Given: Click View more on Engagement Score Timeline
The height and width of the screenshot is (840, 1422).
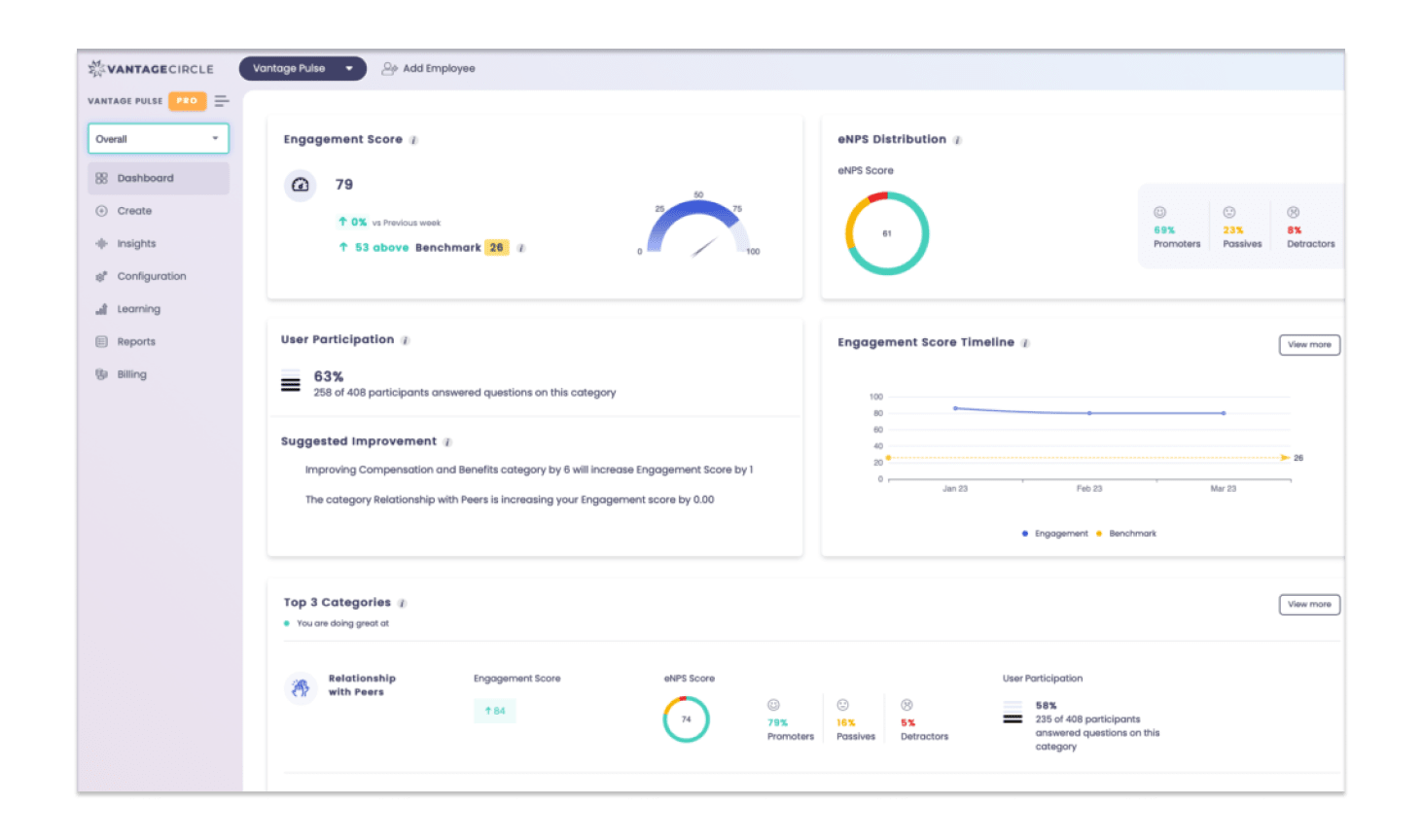Looking at the screenshot, I should [1309, 345].
